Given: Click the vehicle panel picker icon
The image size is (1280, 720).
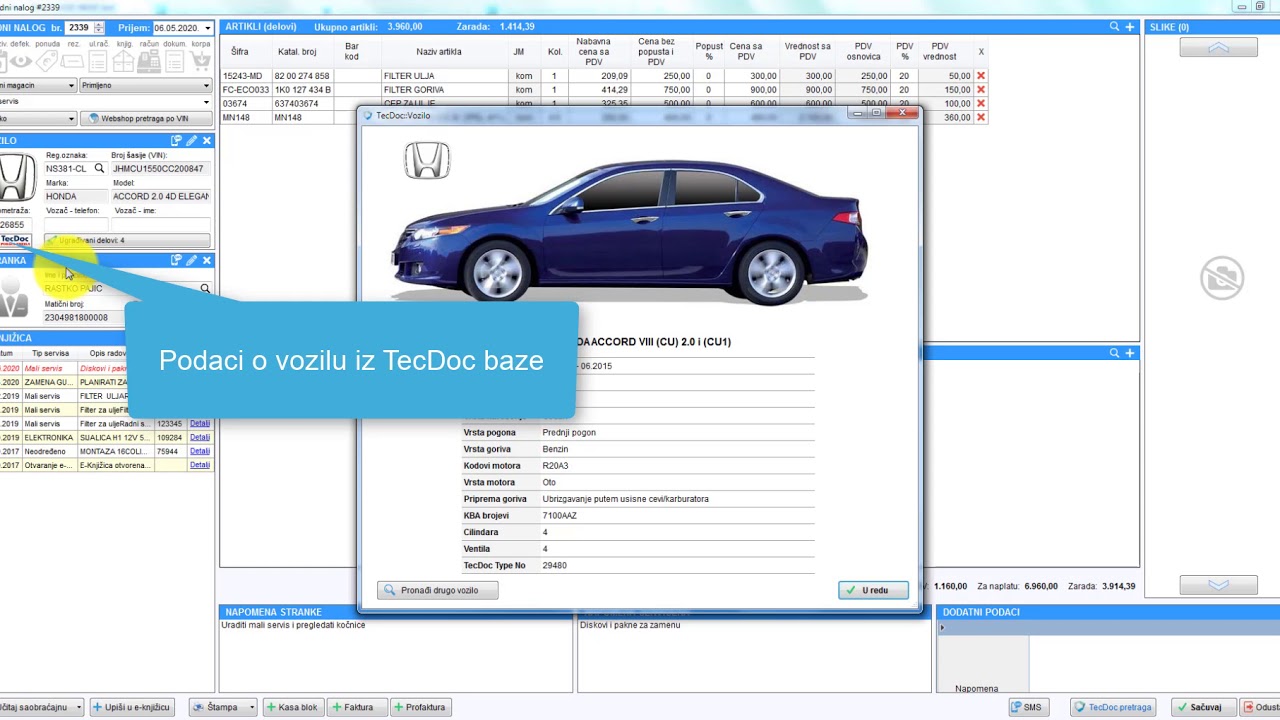Looking at the screenshot, I should point(176,141).
